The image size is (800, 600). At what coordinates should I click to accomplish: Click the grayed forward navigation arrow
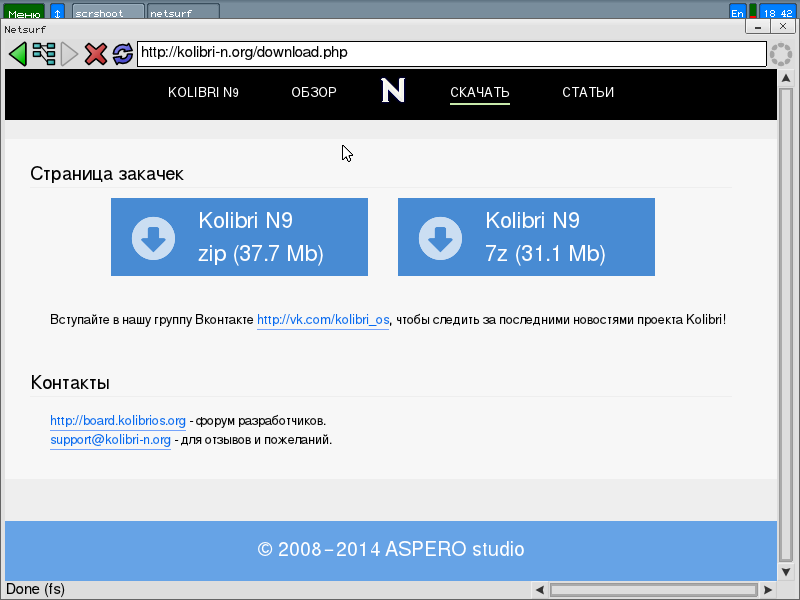70,54
